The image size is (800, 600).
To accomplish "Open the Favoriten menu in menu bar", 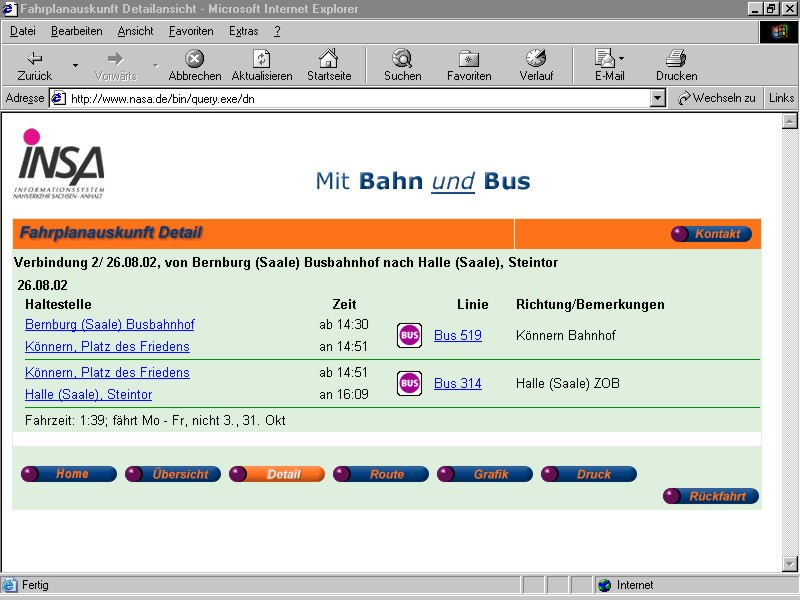I will tap(191, 31).
